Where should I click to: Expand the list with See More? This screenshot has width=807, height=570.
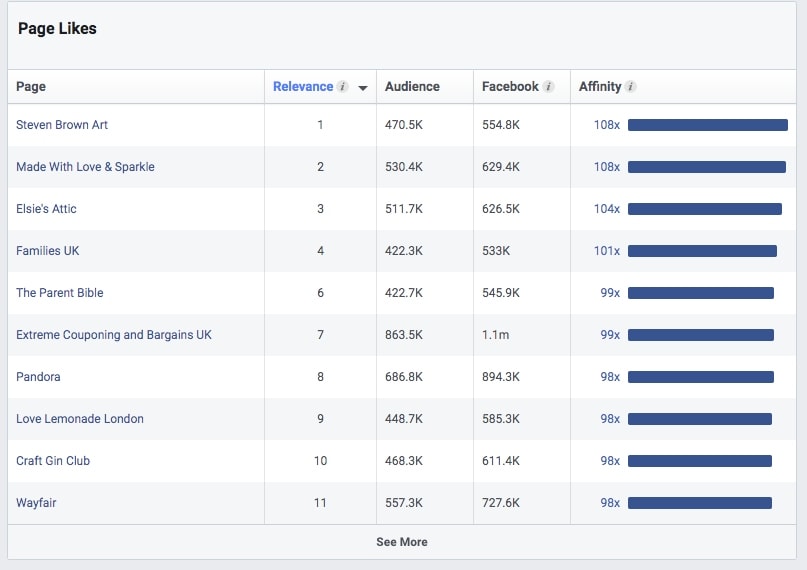click(402, 542)
